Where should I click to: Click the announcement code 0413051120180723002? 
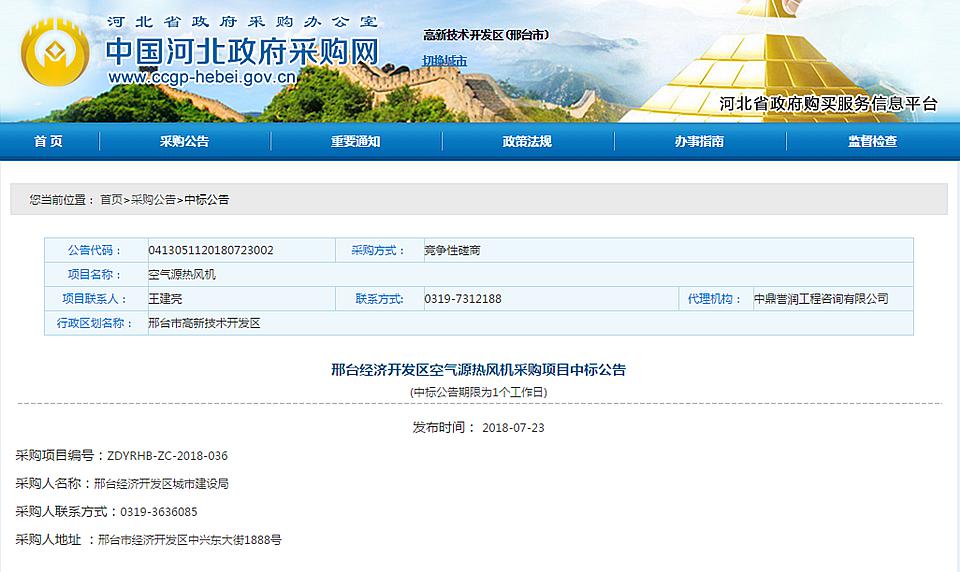point(211,250)
